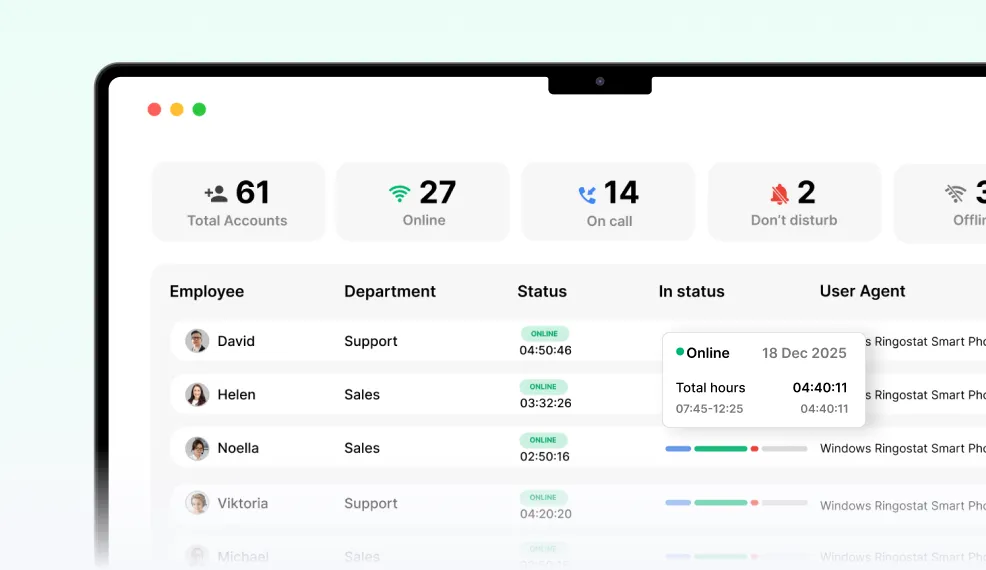
Task: Open the Online count card
Action: coord(423,202)
